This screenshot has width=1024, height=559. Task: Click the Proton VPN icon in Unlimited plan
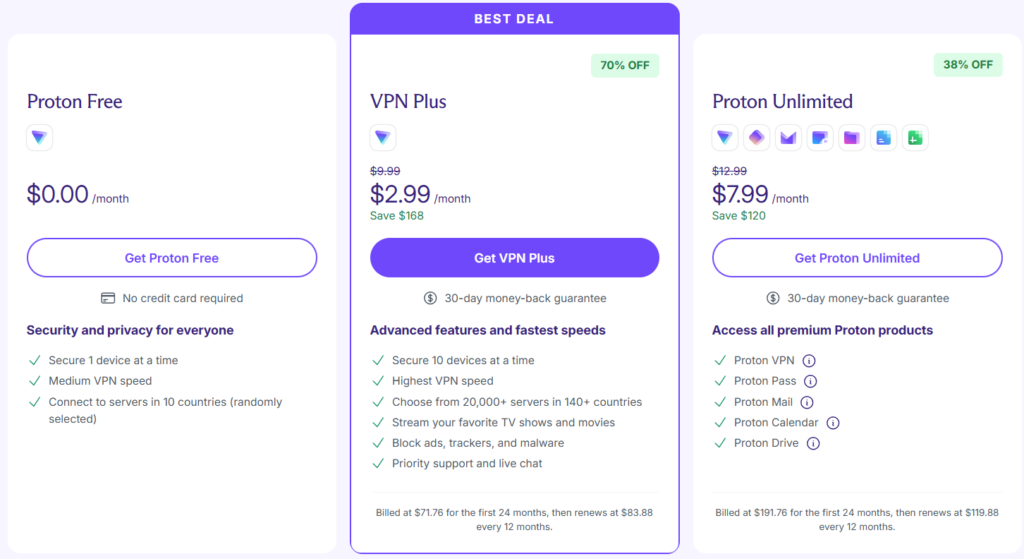[725, 137]
